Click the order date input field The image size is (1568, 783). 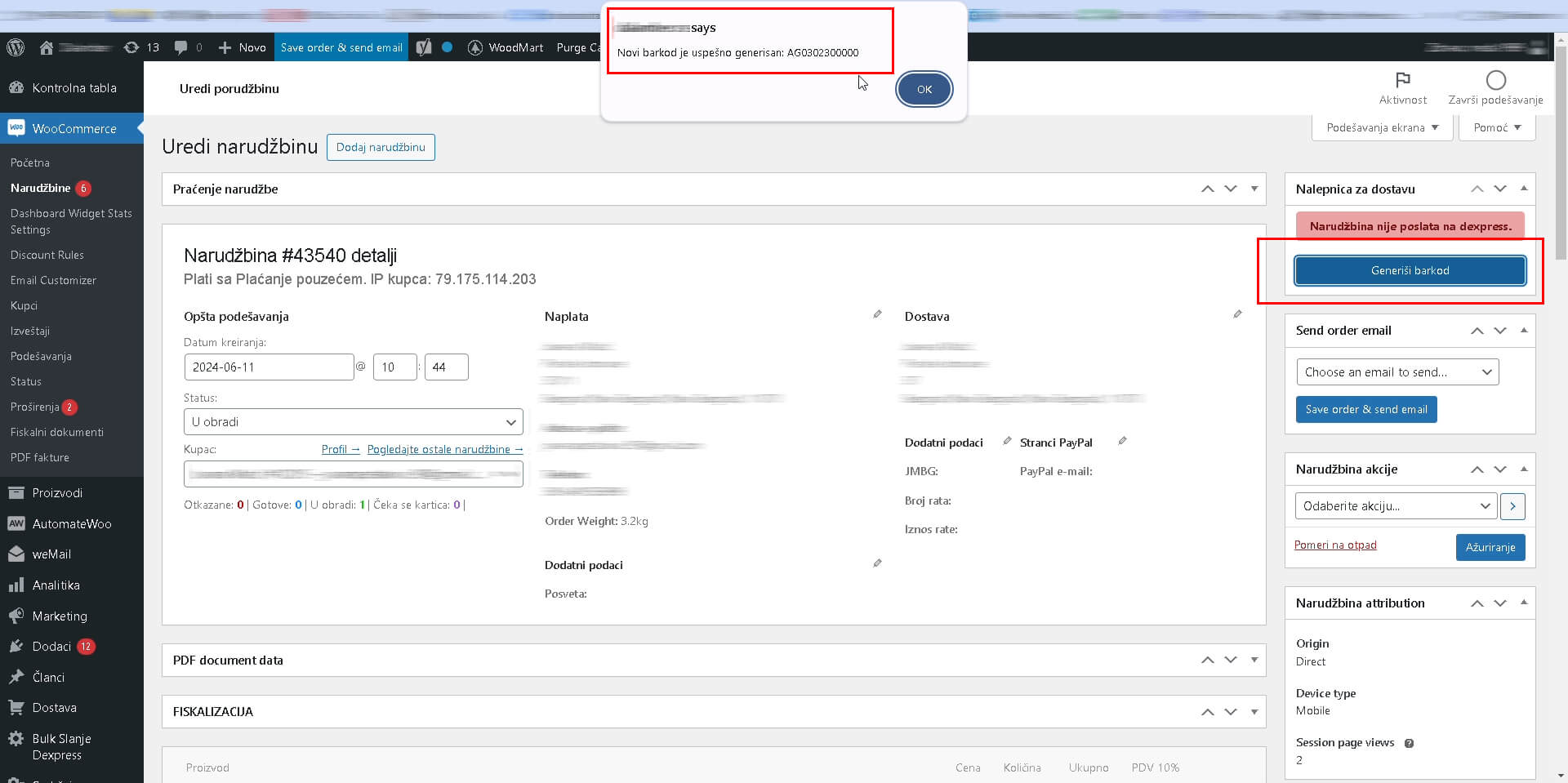pos(269,367)
